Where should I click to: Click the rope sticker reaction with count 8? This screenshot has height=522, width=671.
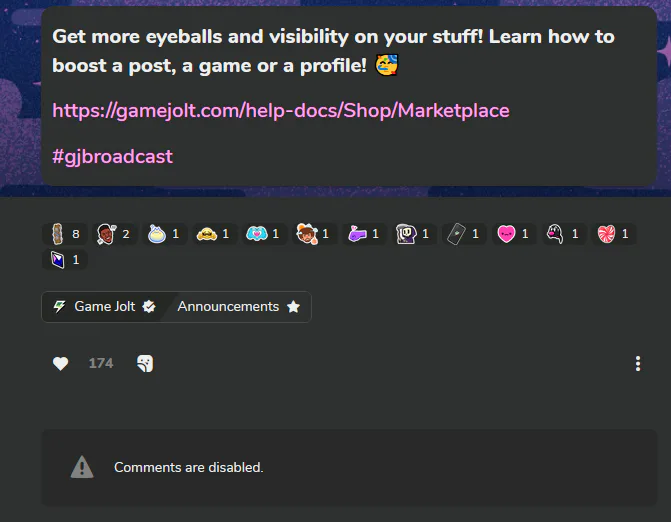tap(65, 234)
